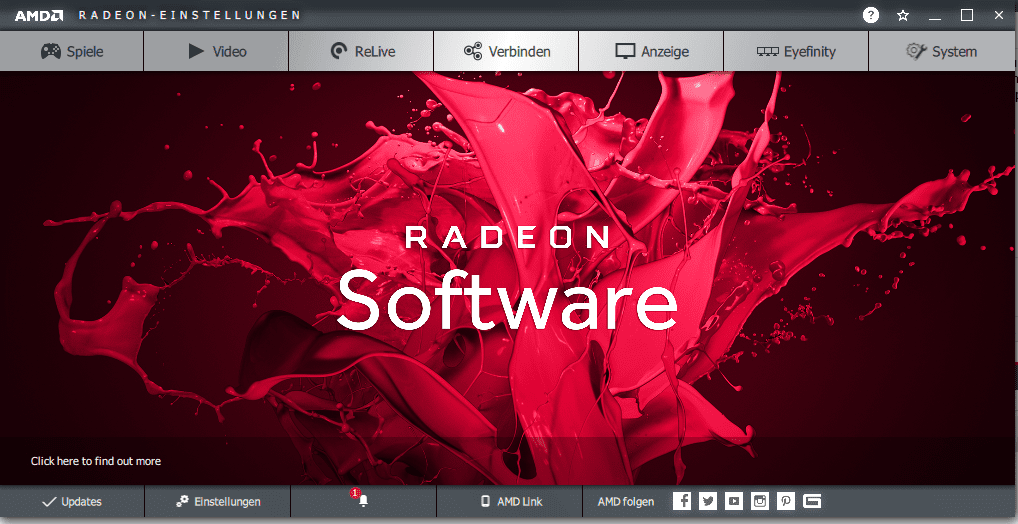The height and width of the screenshot is (524, 1018).
Task: Click the AMD logo in title bar
Action: click(39, 16)
